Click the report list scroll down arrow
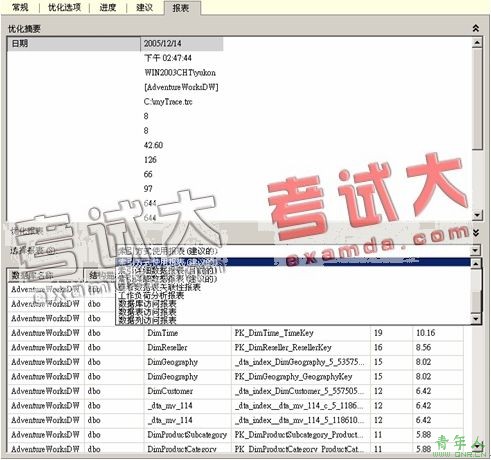Image resolution: width=491 pixels, height=460 pixels. (477, 319)
